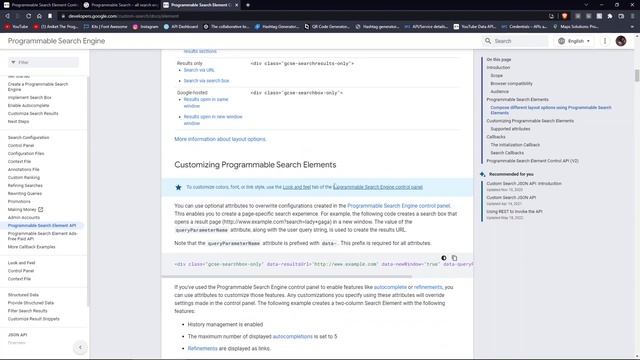Viewport: 640px width, 360px height.
Task: Open the Making Money external link
Action: point(25,209)
